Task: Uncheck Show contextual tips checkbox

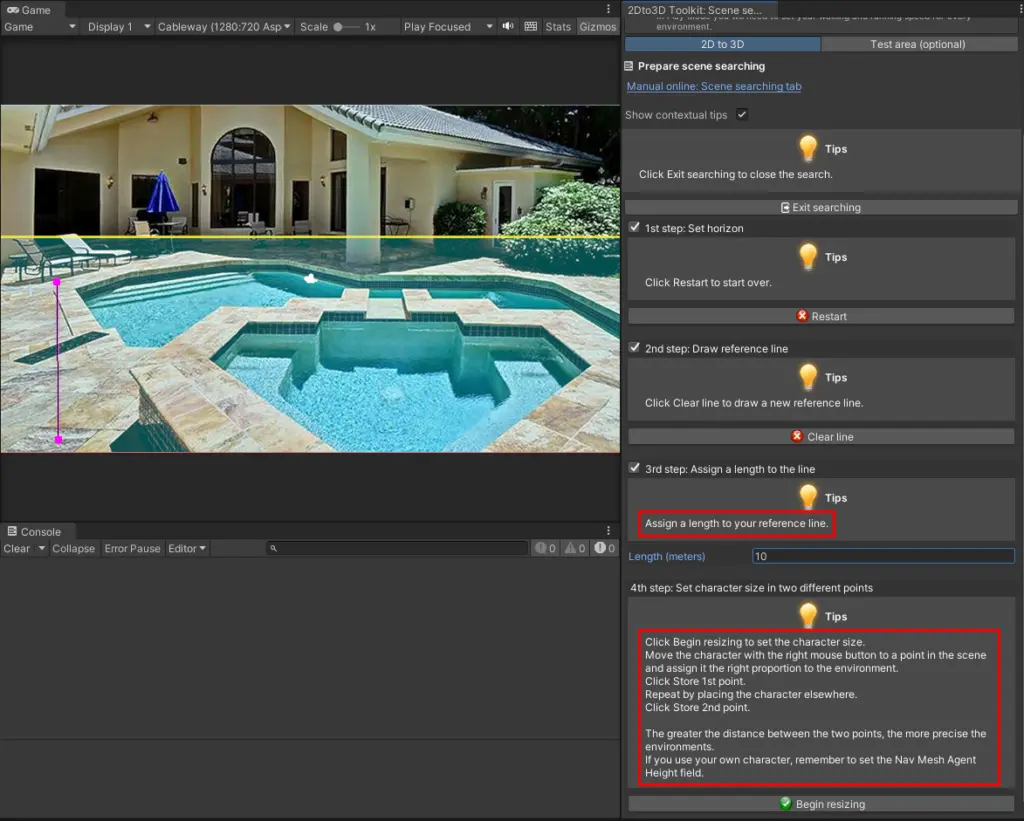Action: coord(742,115)
